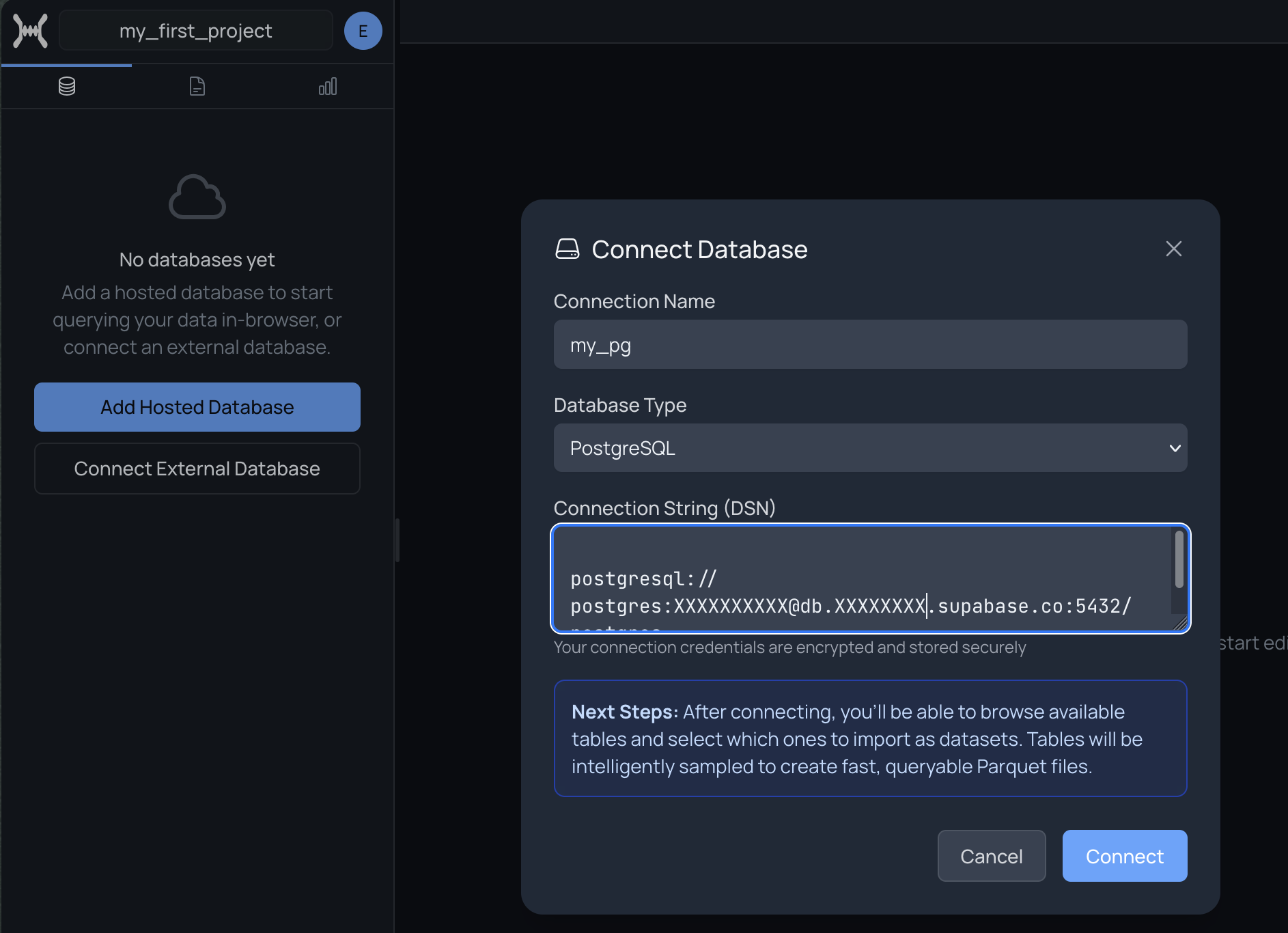Click the DSN textarea scrollbar thumb
Image resolution: width=1288 pixels, height=933 pixels.
point(1179,559)
